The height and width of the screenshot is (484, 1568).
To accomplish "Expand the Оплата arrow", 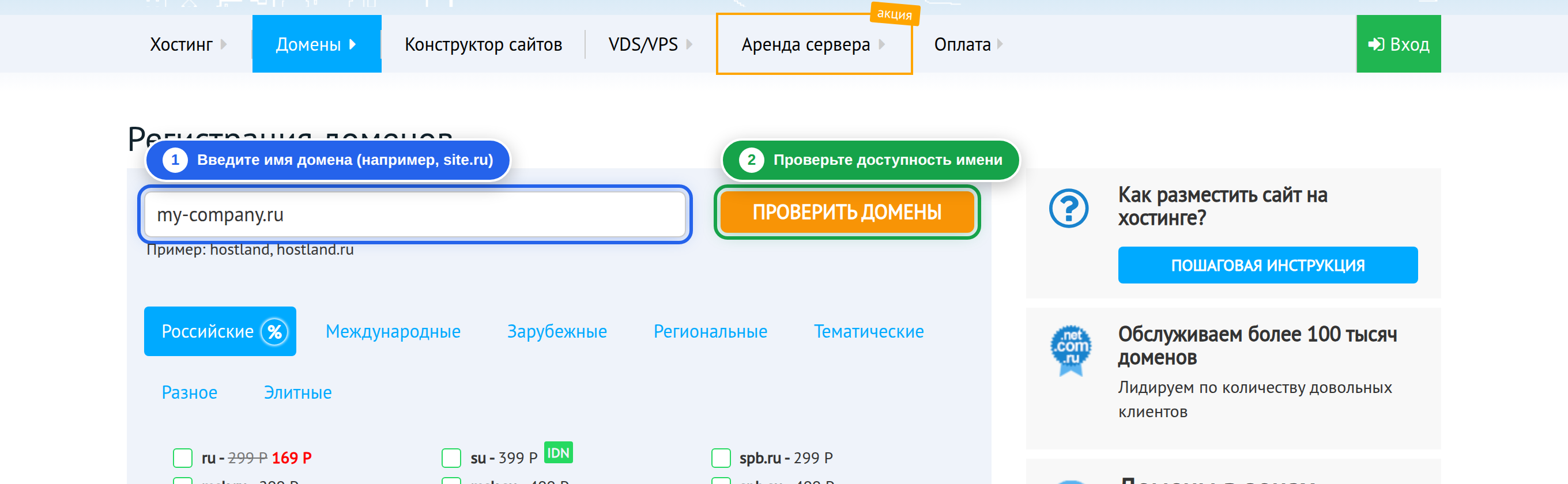I will (x=1000, y=44).
